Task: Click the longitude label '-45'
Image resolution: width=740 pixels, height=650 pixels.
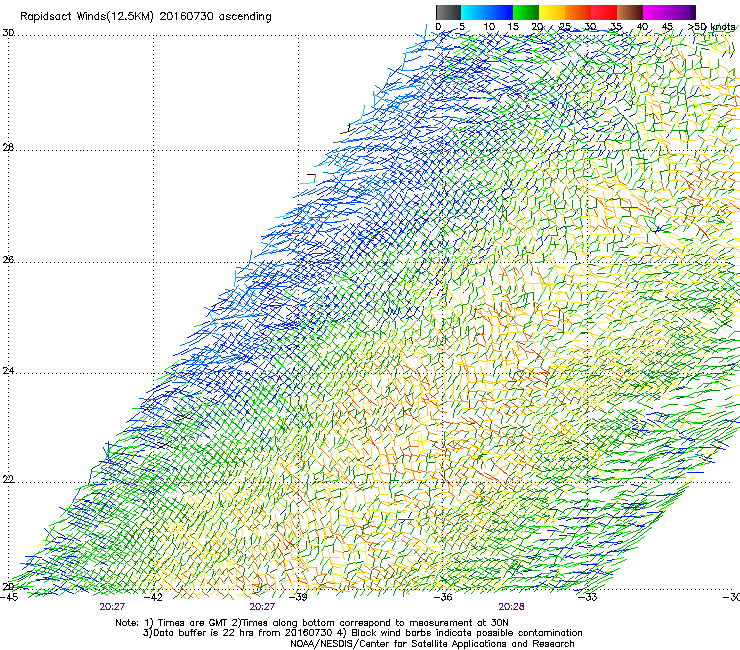Action: pos(9,597)
